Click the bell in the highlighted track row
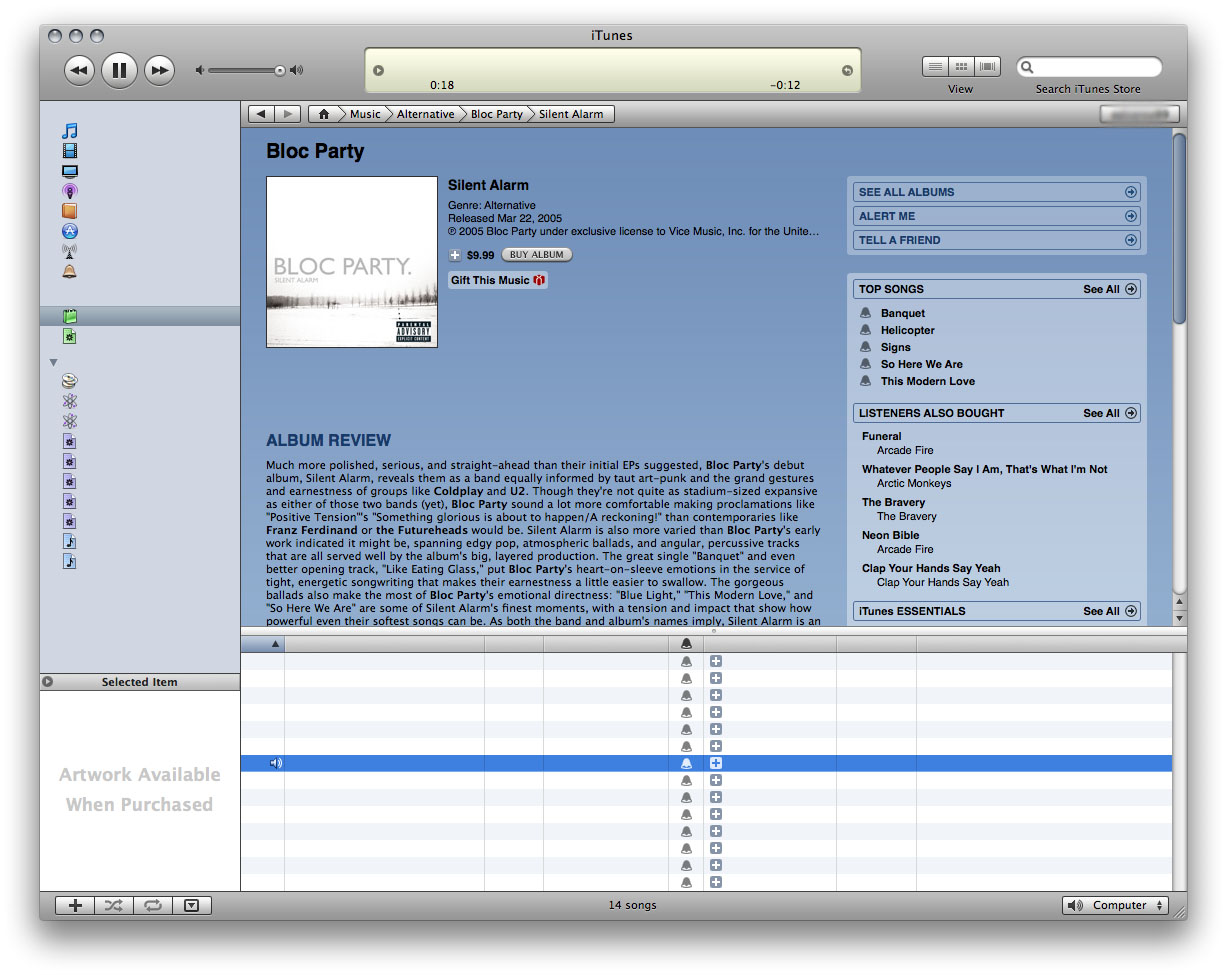The width and height of the screenshot is (1227, 975). [686, 763]
